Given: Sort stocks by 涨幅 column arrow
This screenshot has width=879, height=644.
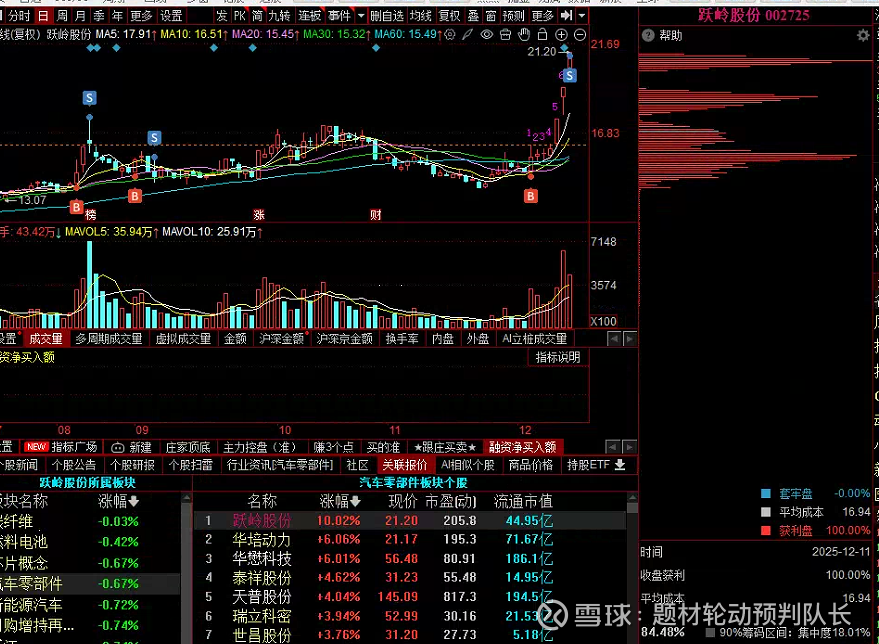Looking at the screenshot, I should click(x=355, y=501).
